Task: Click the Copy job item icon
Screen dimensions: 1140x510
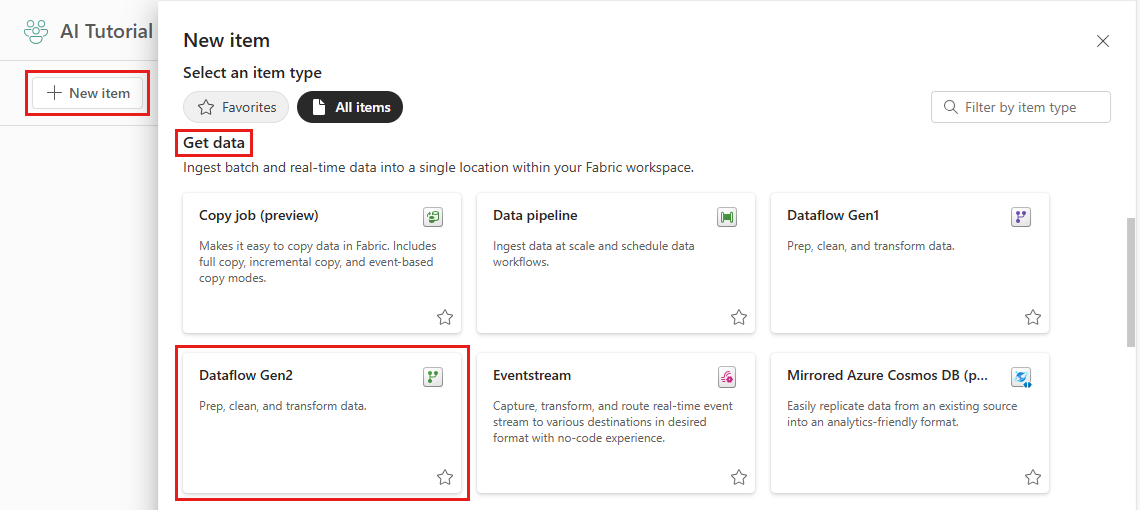Action: (433, 217)
